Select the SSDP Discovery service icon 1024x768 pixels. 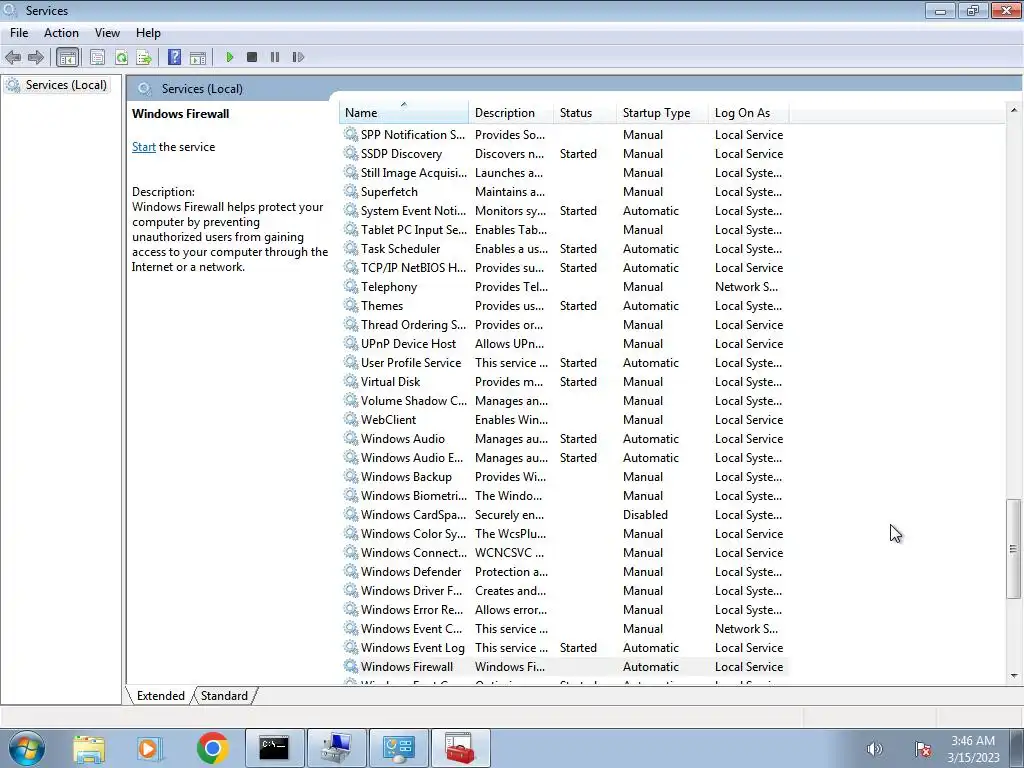pos(351,153)
